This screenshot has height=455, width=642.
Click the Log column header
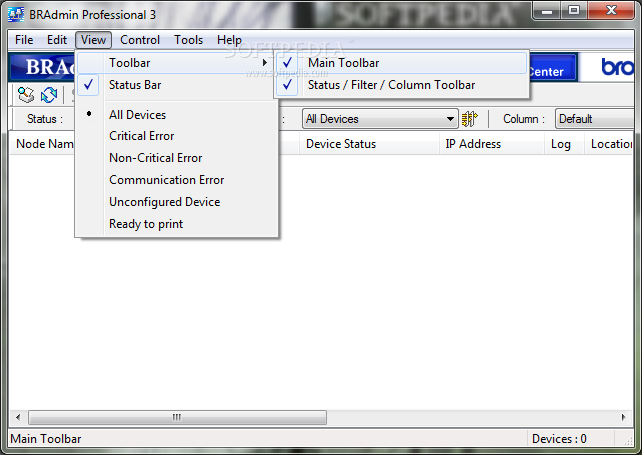[565, 144]
